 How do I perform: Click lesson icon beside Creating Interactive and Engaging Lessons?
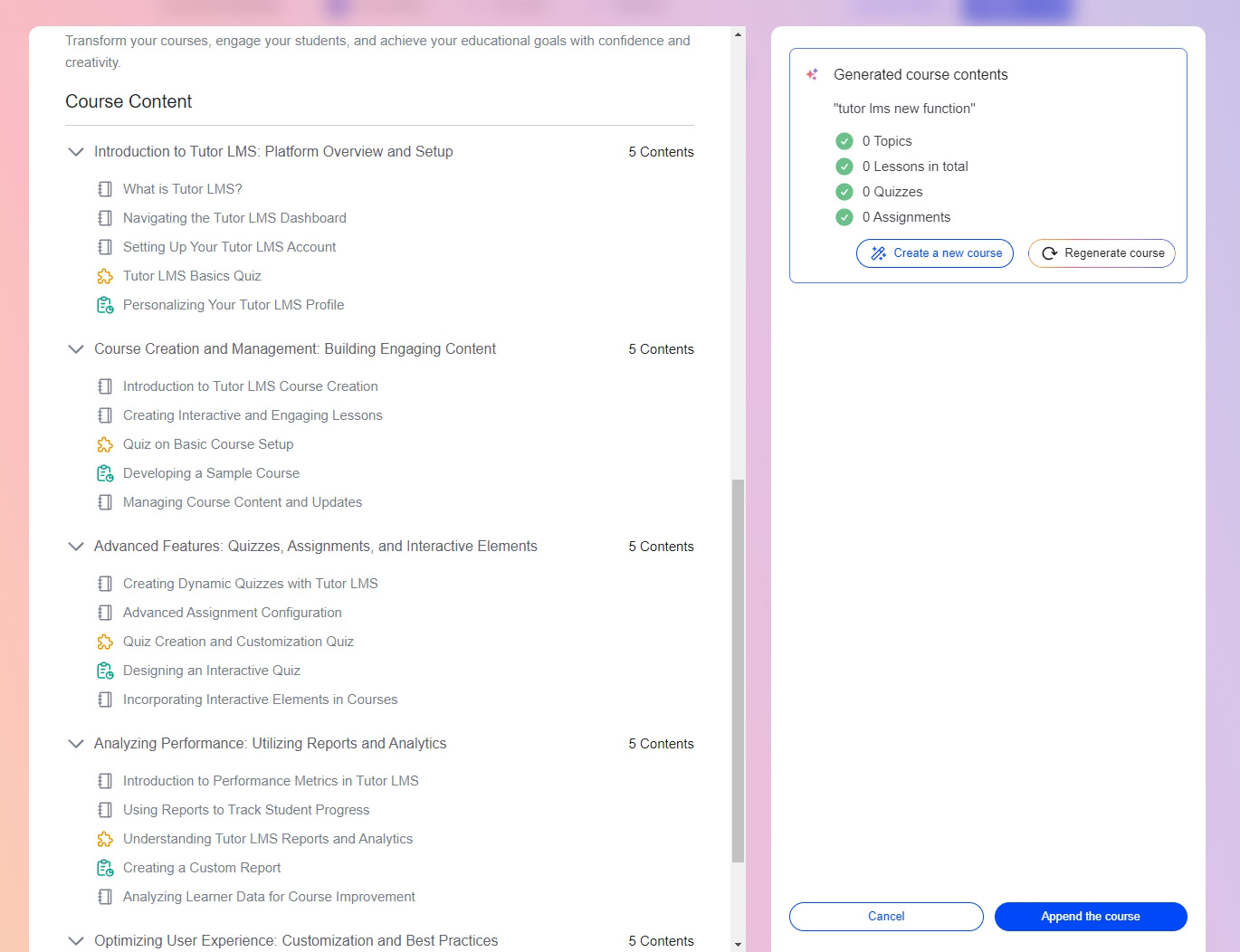coord(105,415)
